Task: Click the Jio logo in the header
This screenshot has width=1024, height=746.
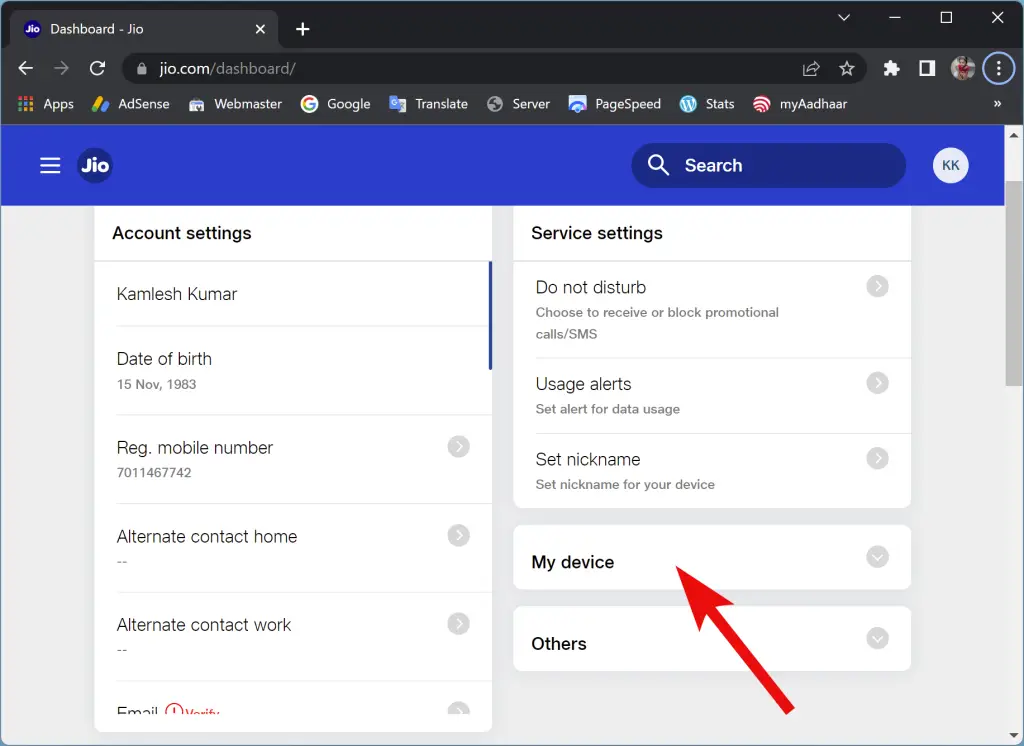Action: (x=95, y=165)
